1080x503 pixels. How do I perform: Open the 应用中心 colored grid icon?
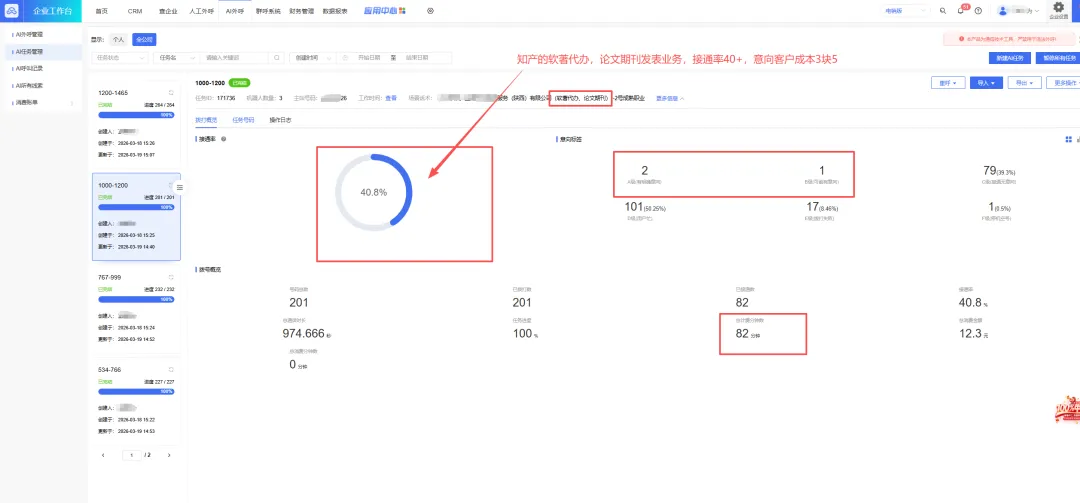point(402,11)
